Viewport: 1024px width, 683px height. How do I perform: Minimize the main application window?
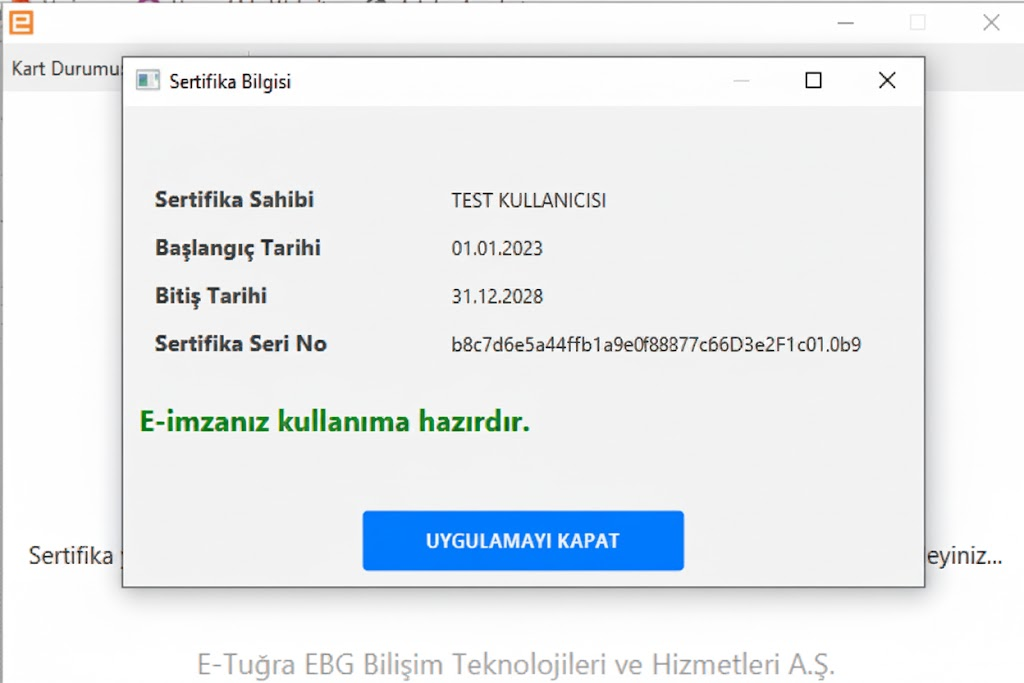[x=845, y=22]
